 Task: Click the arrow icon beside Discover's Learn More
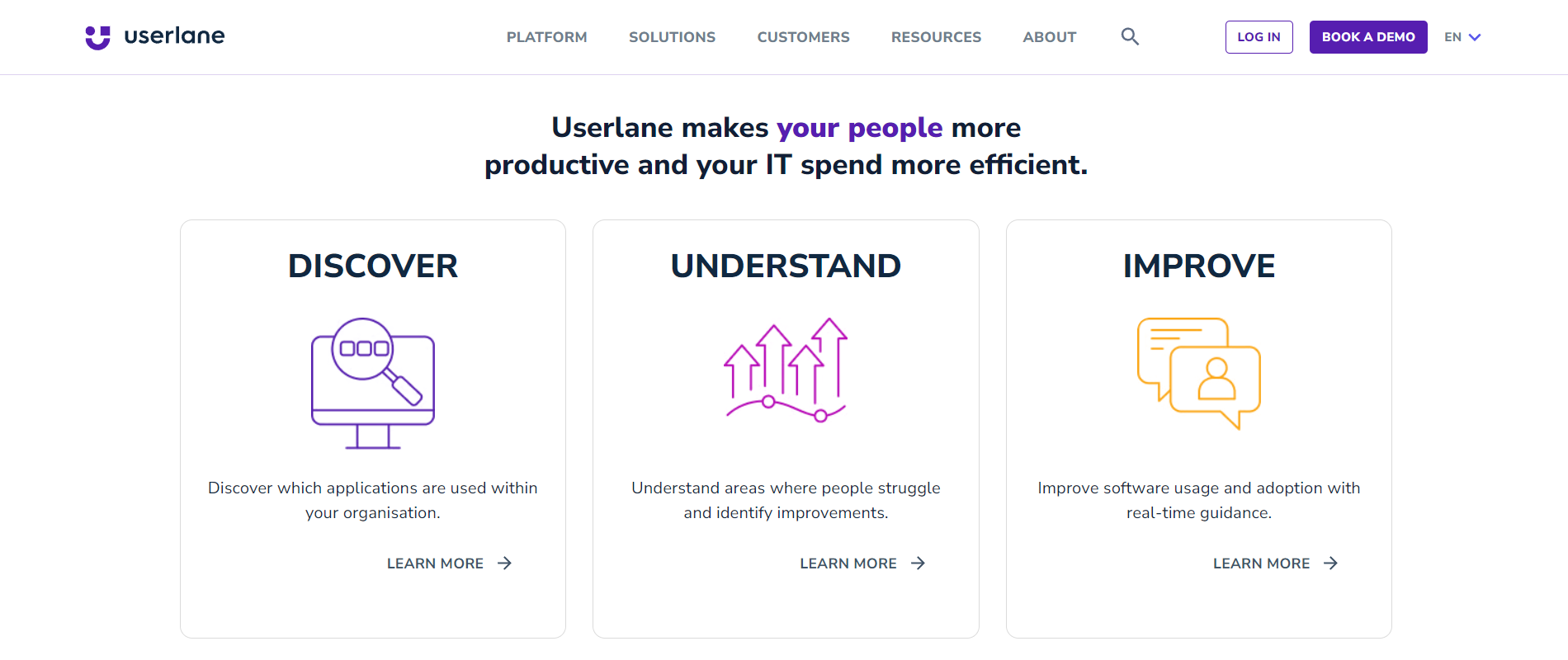click(503, 563)
